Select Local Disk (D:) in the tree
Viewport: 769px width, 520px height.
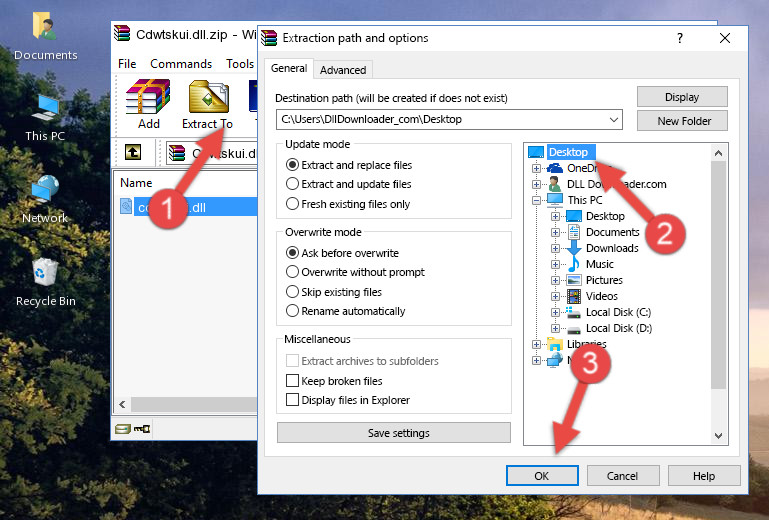pyautogui.click(x=618, y=328)
